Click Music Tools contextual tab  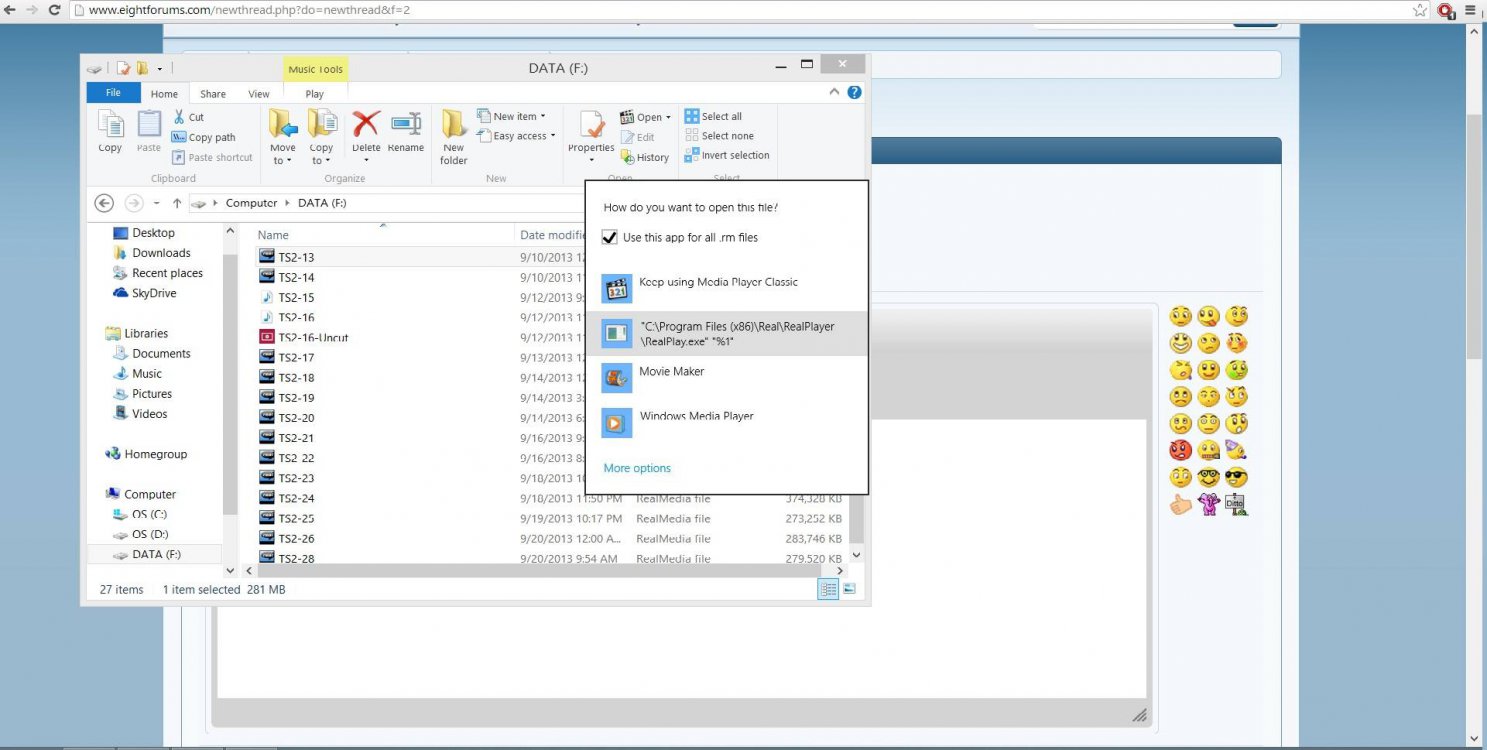click(316, 69)
